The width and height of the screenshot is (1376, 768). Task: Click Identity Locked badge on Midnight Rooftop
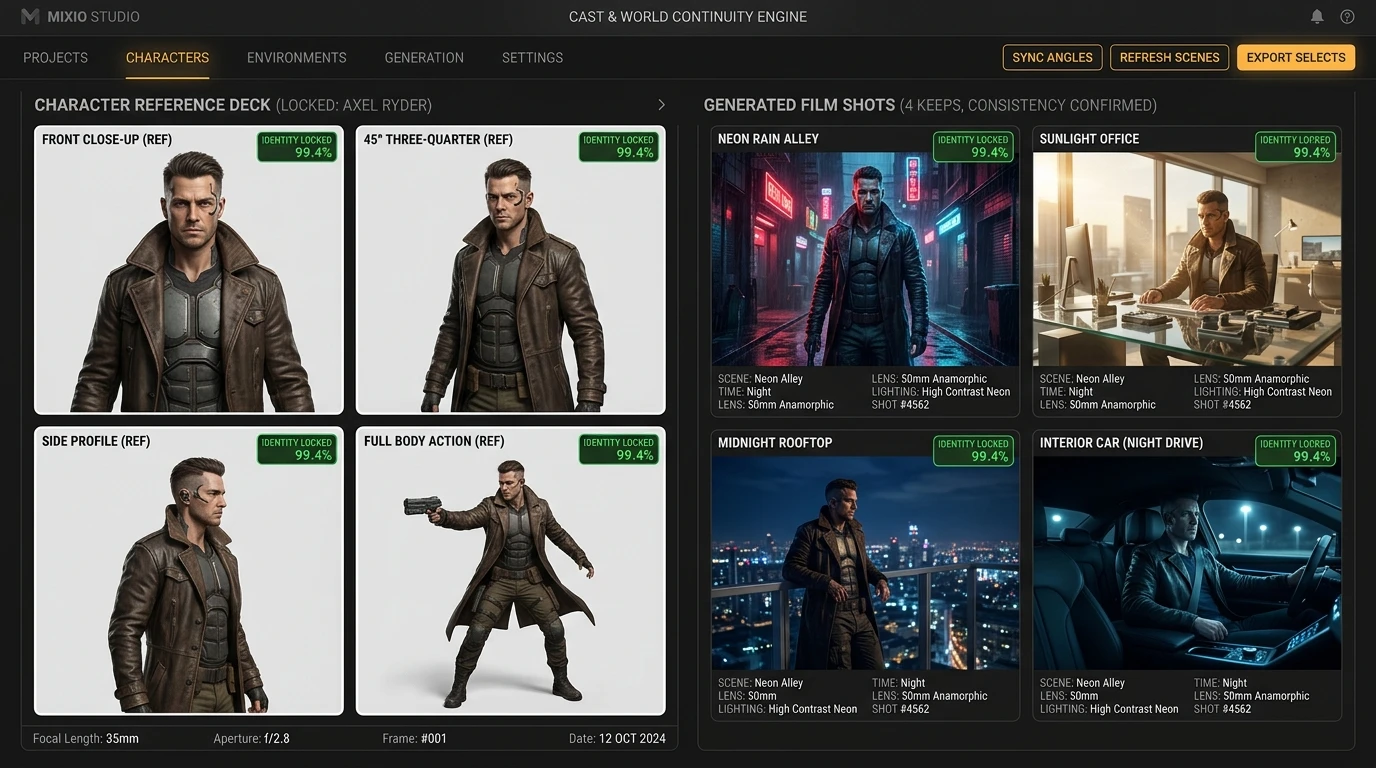[974, 450]
